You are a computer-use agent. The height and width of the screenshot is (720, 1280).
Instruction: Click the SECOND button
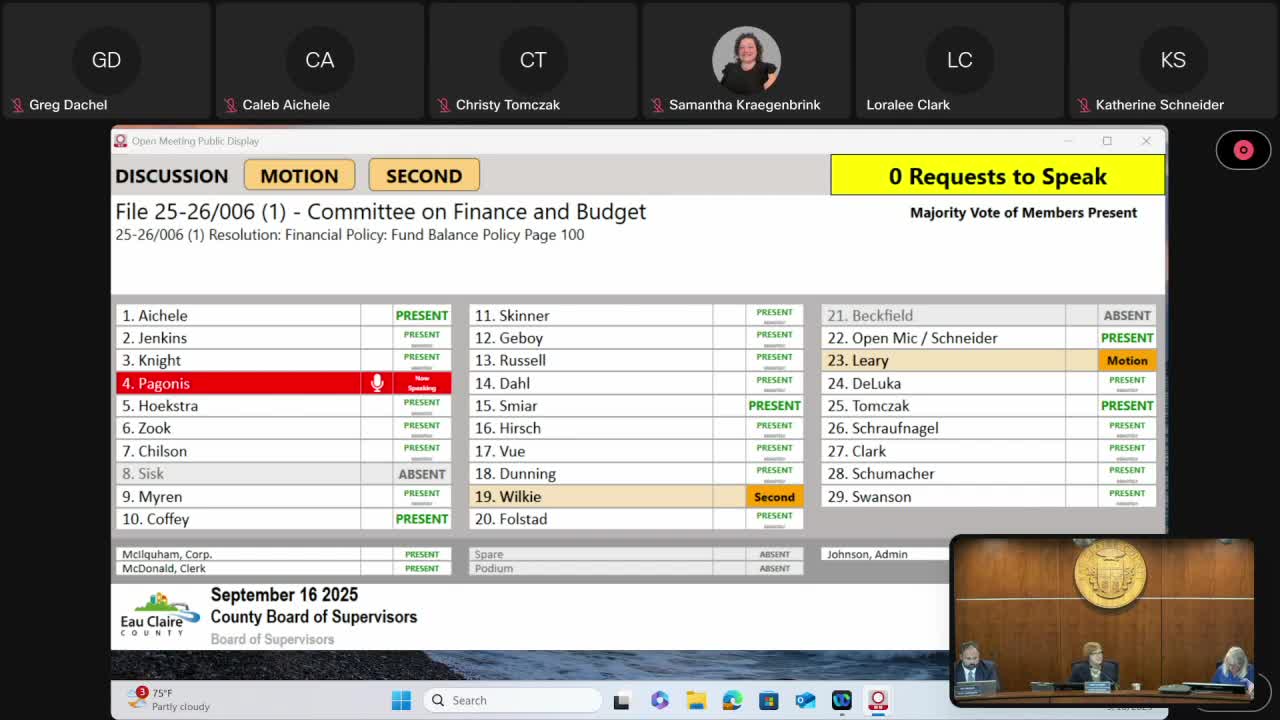424,175
